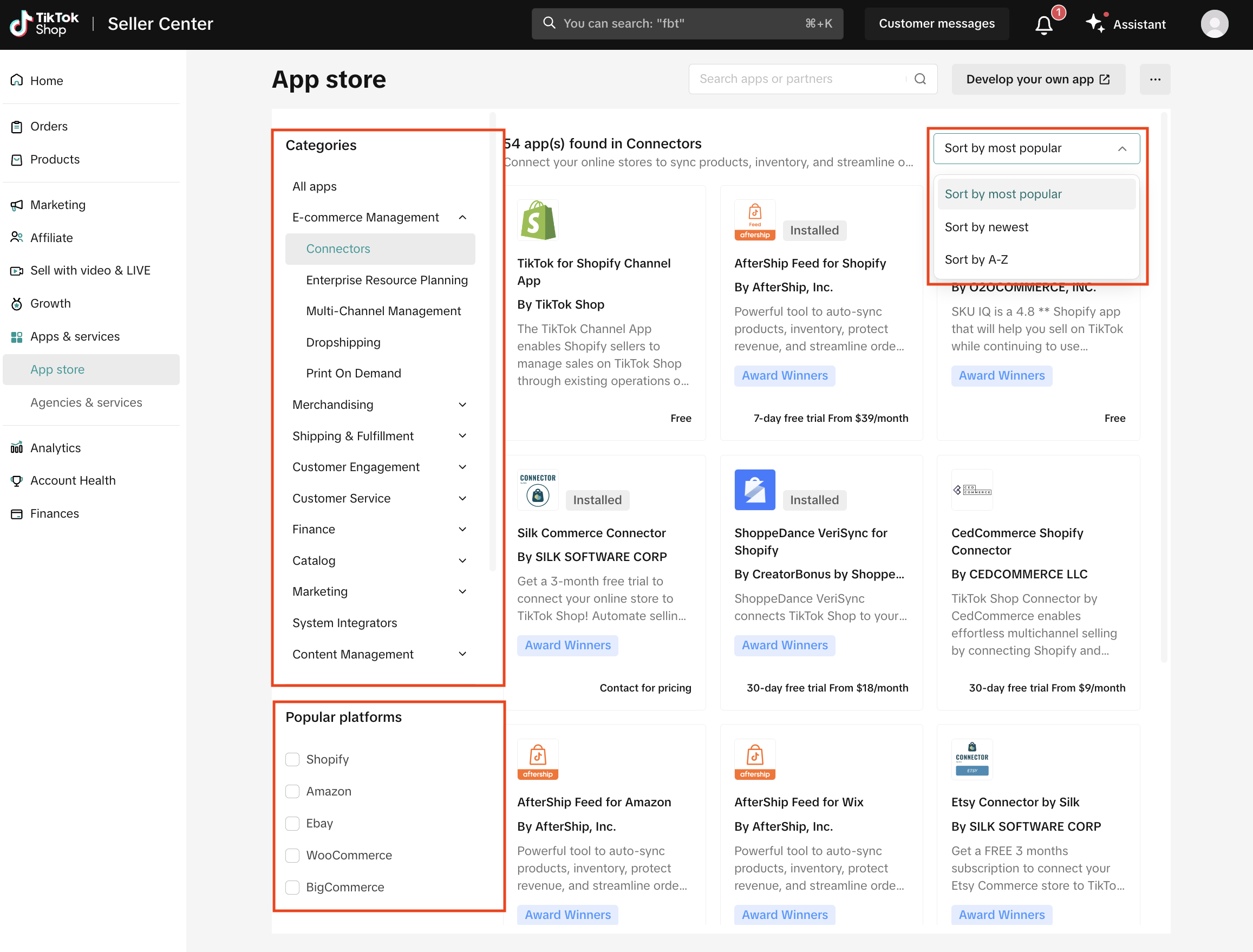Click the TikTok Shop logo
This screenshot has width=1253, height=952.
44,24
